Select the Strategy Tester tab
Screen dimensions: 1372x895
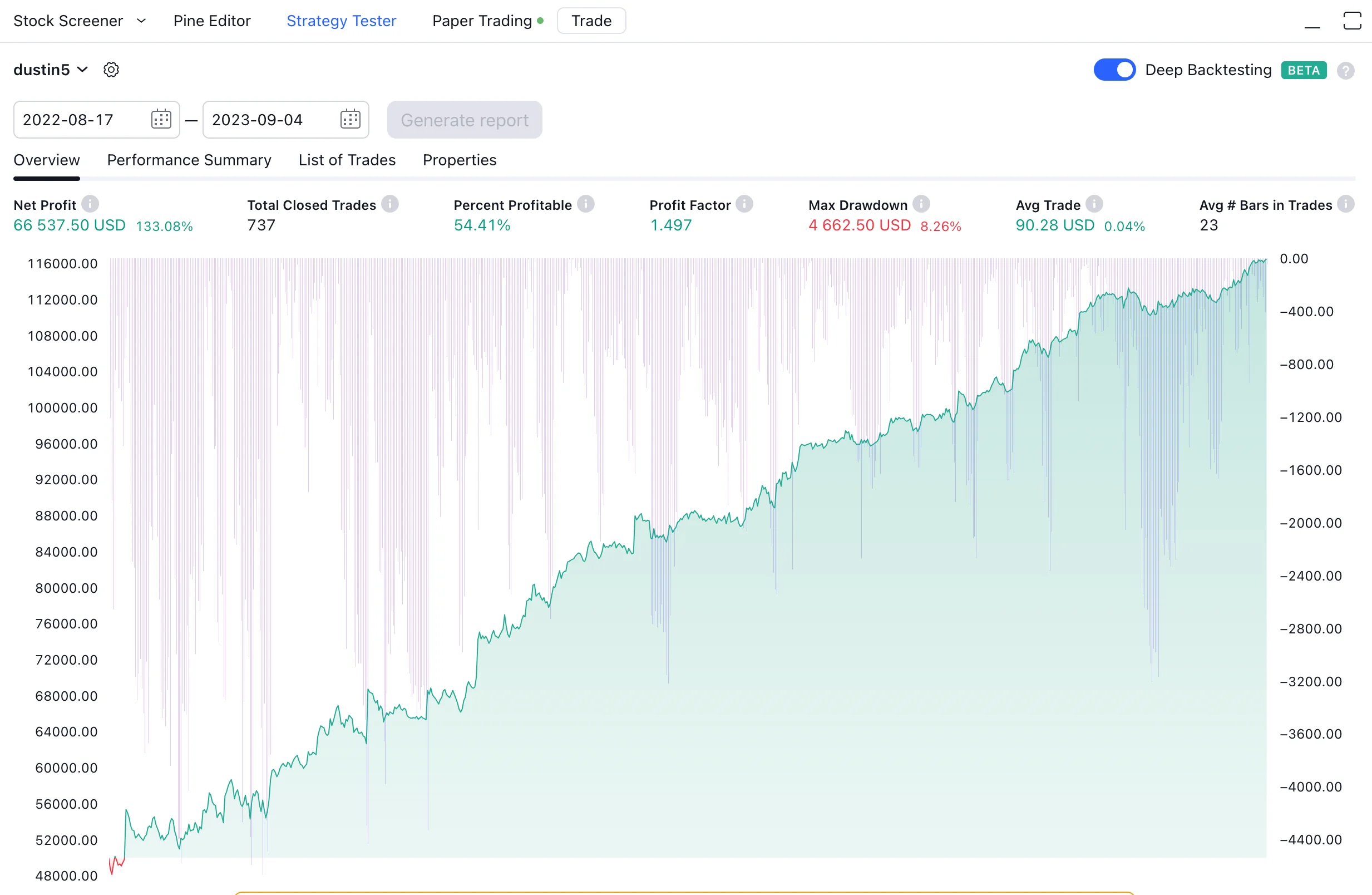341,21
